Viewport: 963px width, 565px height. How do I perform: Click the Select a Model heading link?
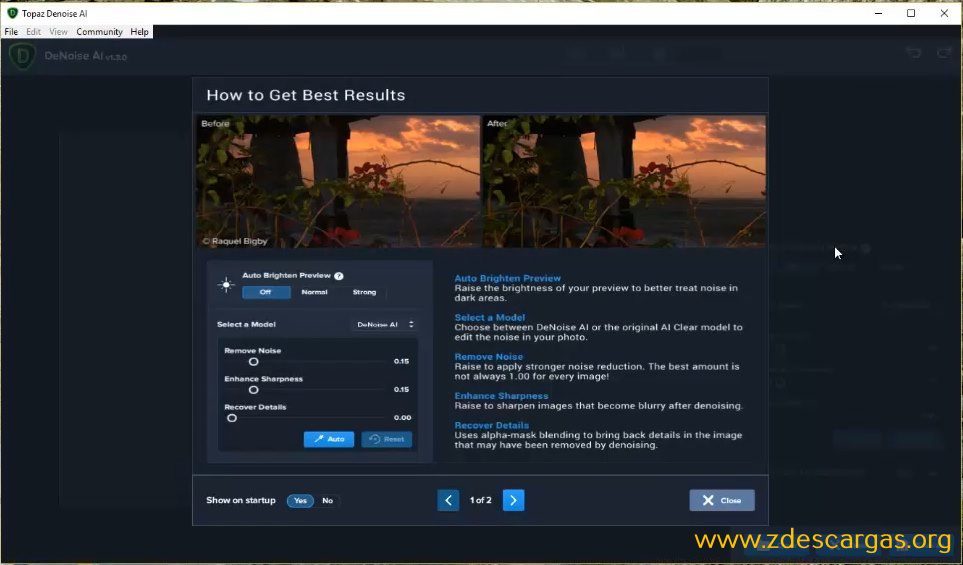coord(489,318)
